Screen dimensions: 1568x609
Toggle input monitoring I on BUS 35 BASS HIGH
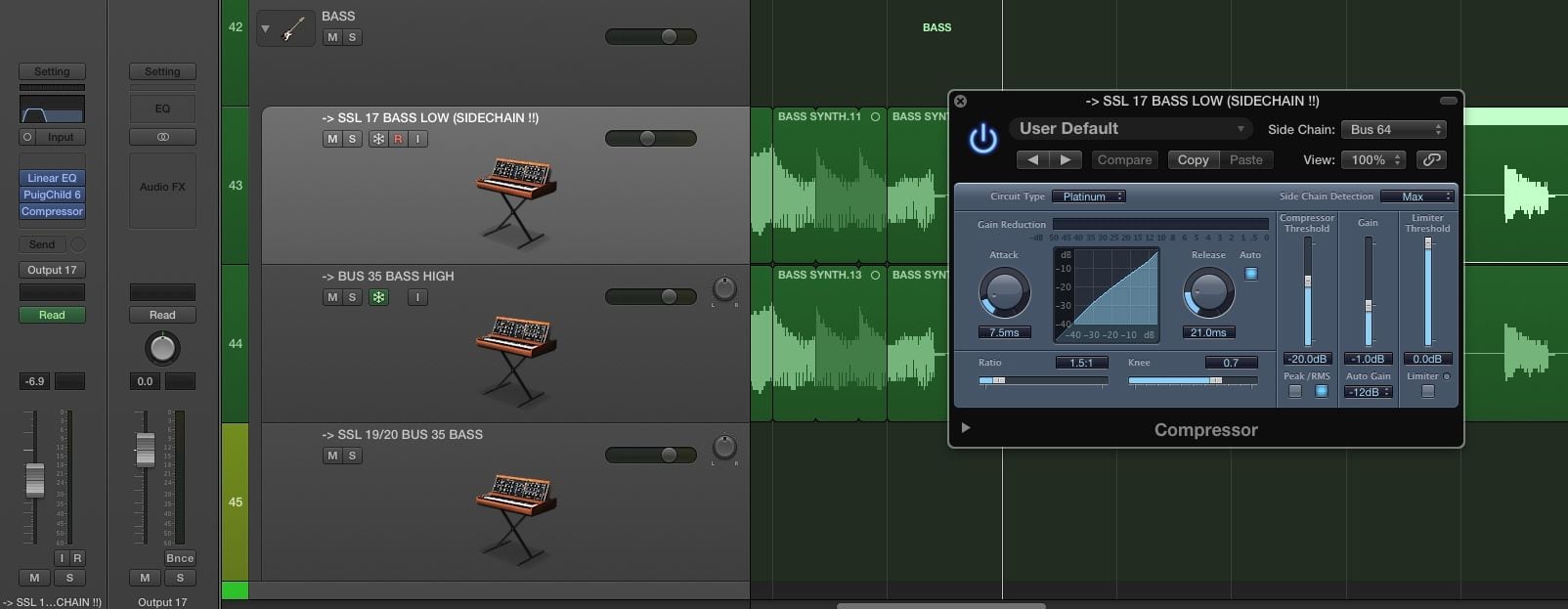click(417, 297)
